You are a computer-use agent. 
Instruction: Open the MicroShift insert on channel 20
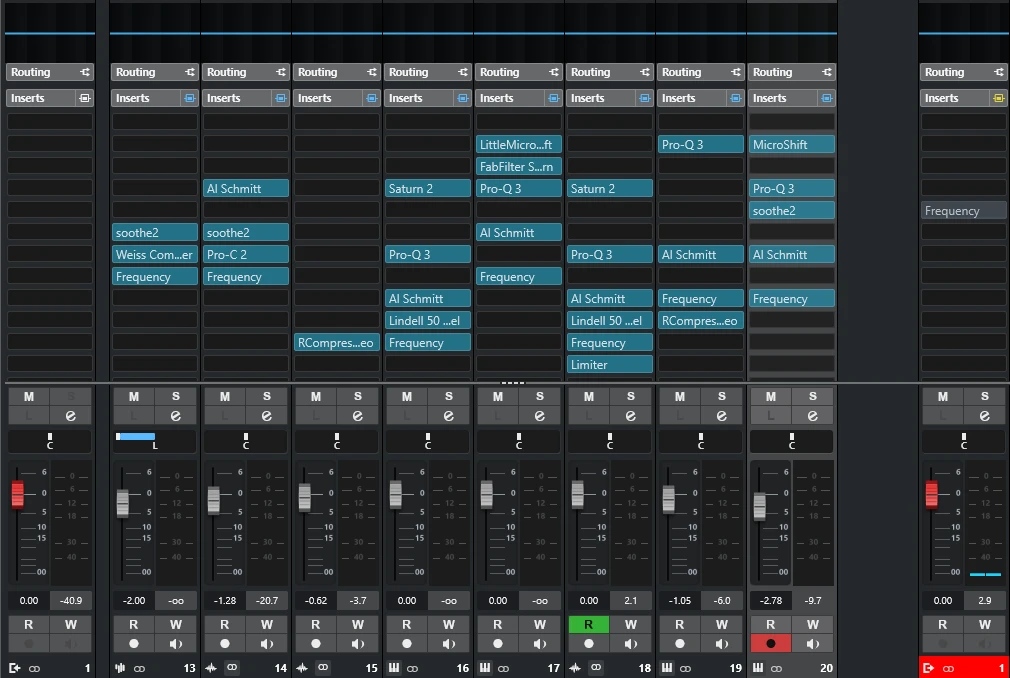pos(792,145)
